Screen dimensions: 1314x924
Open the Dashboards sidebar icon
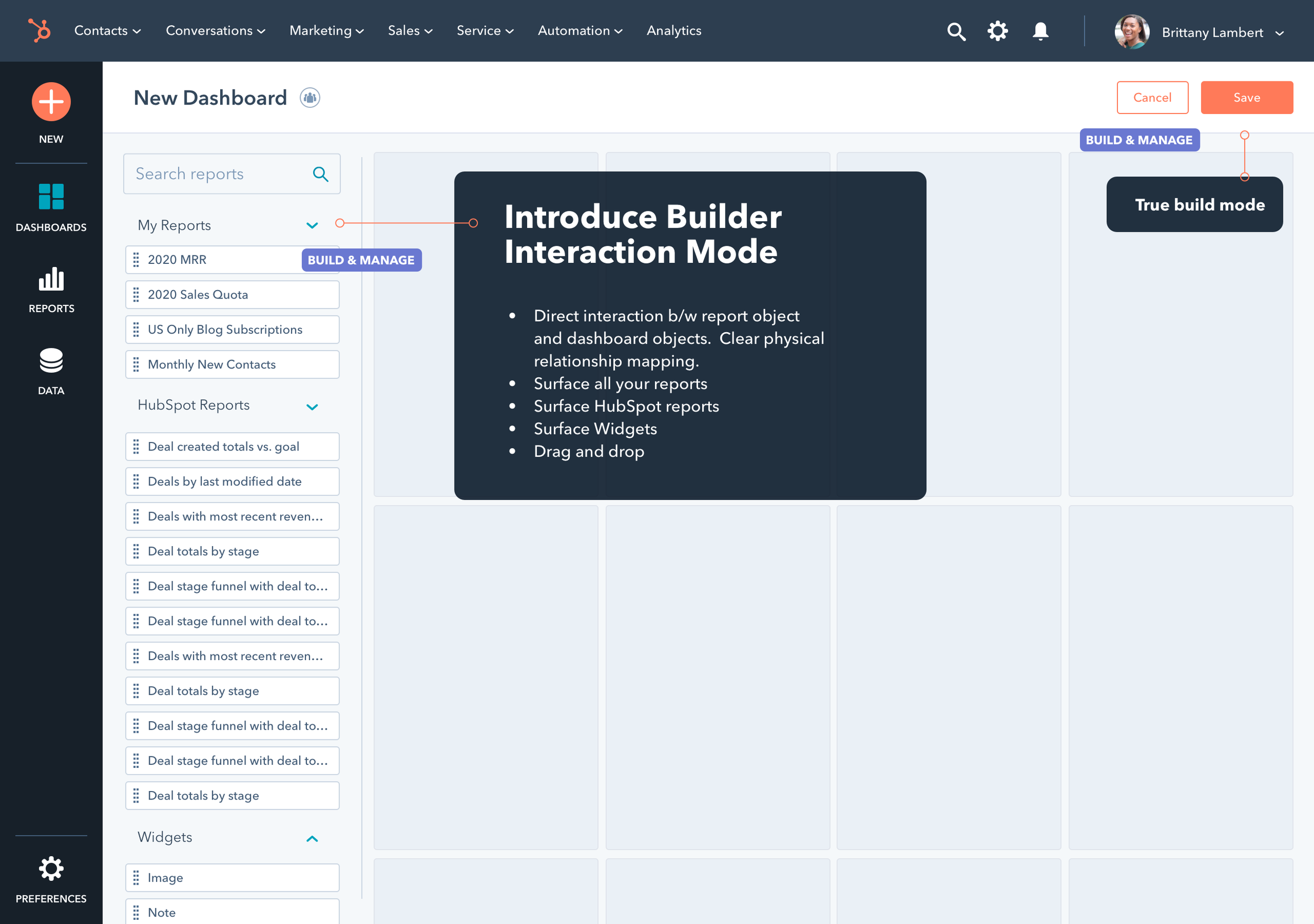tap(51, 196)
